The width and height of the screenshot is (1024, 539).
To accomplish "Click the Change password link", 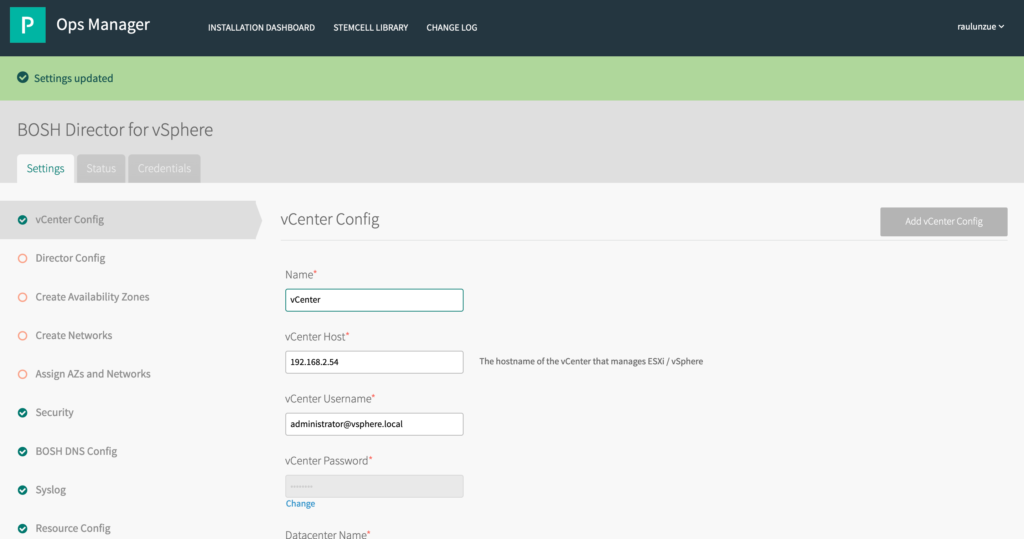I will click(x=300, y=504).
